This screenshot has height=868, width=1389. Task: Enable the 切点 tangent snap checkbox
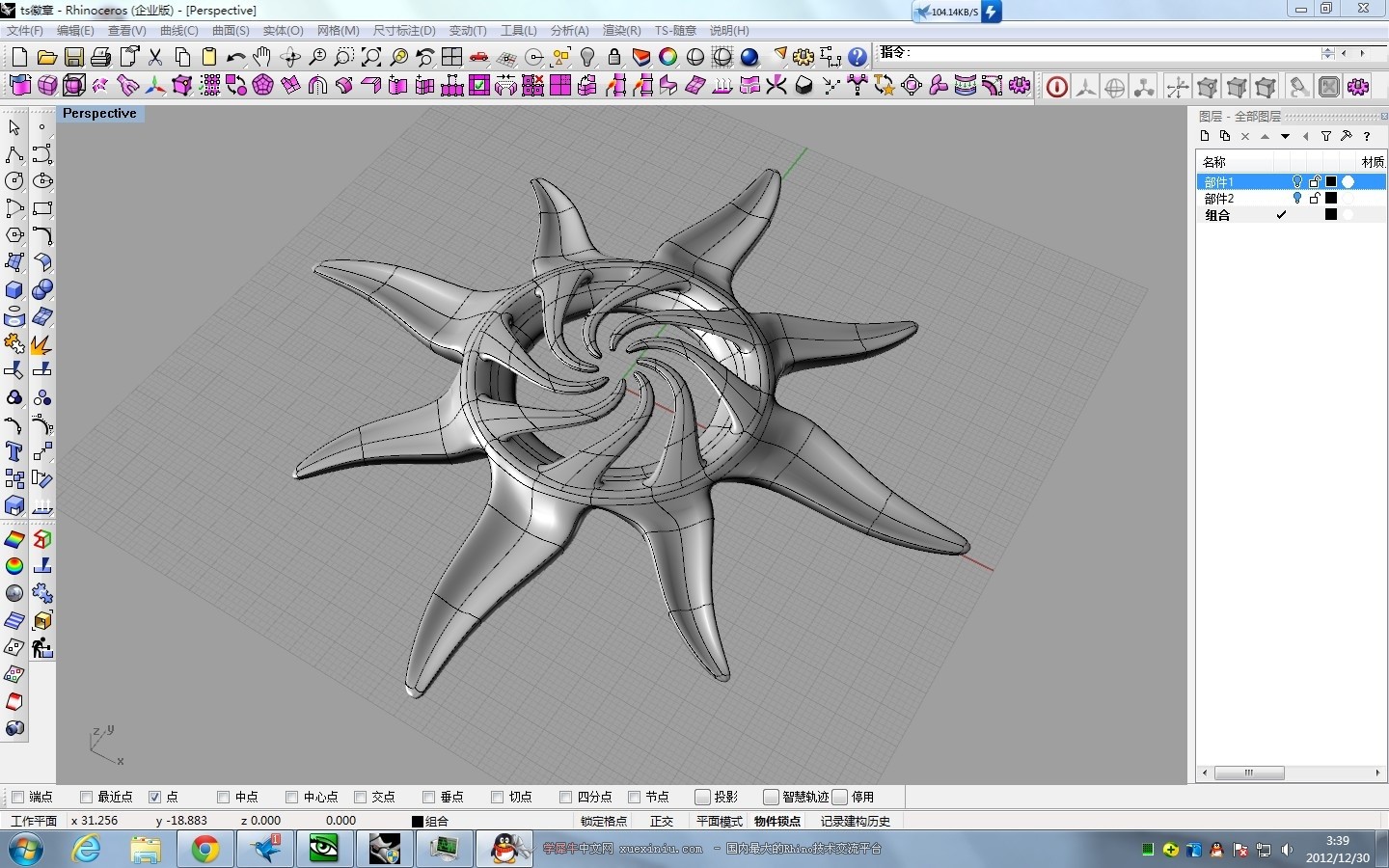497,797
